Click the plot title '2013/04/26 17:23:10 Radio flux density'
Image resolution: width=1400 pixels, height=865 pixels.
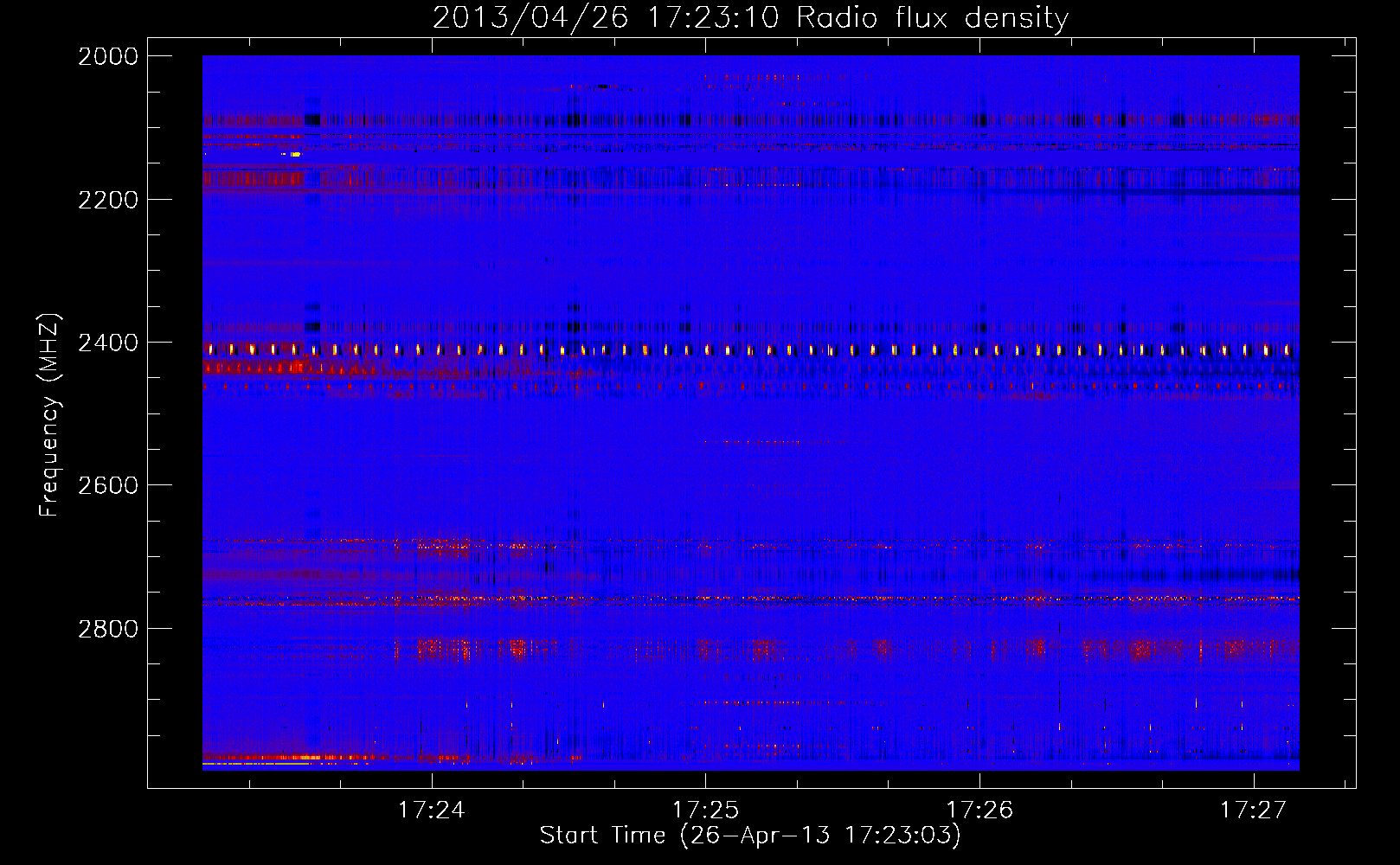[750, 17]
